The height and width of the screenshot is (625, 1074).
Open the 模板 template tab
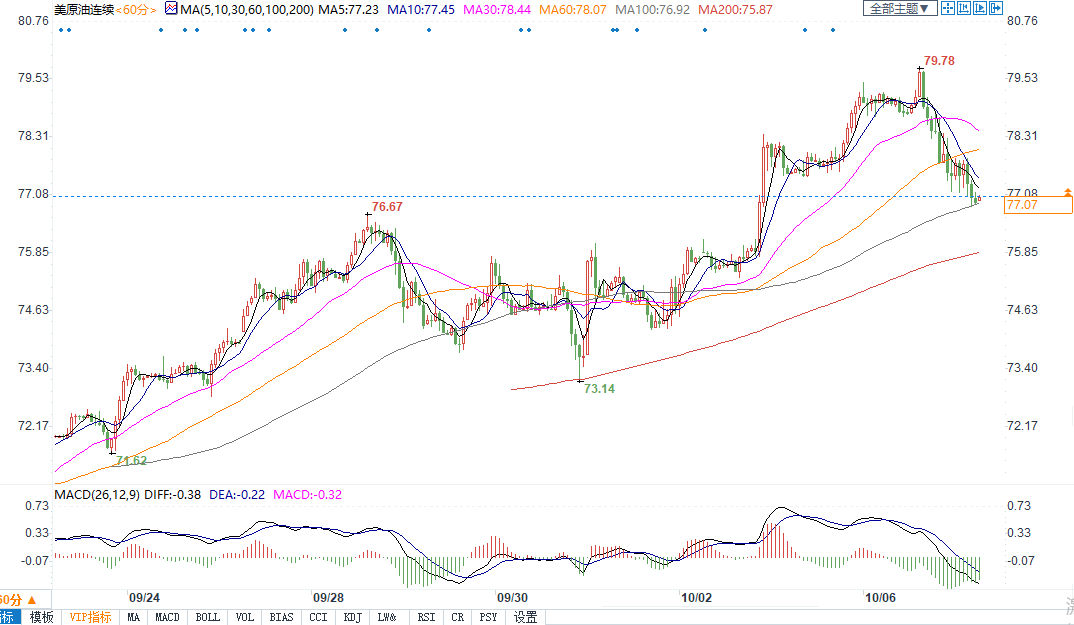point(41,617)
